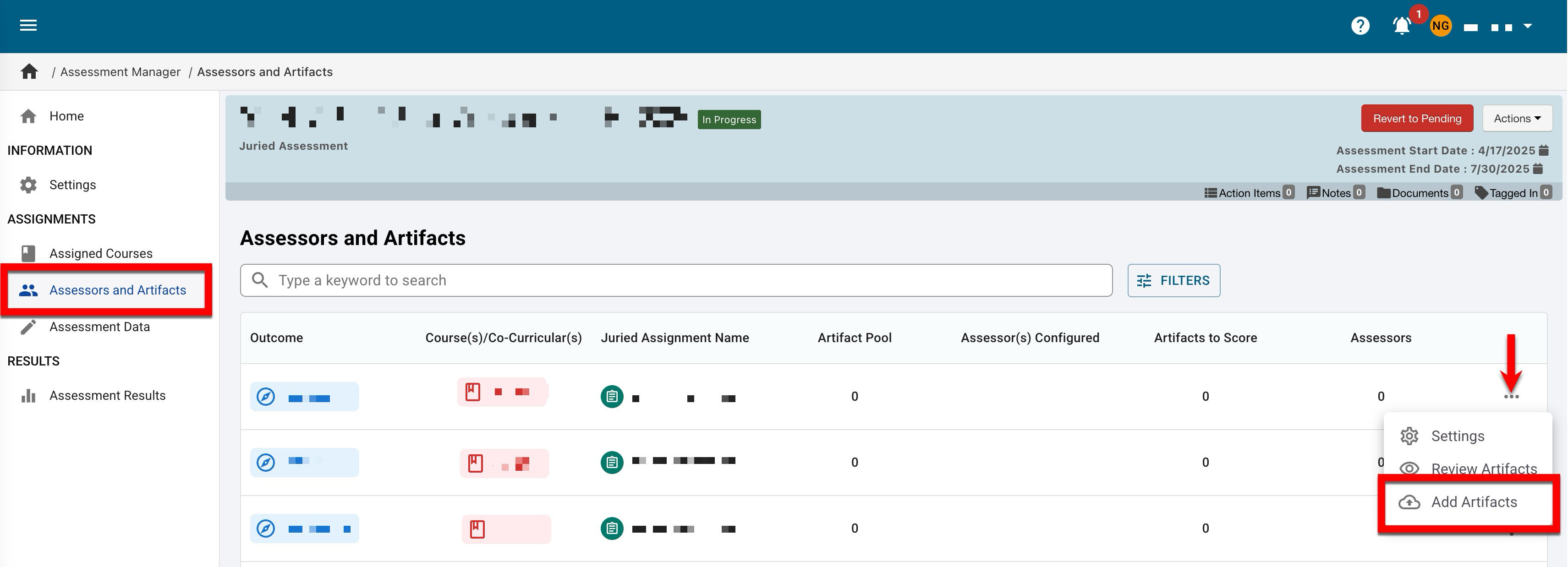
Task: Click the keyword search field
Action: [x=676, y=280]
